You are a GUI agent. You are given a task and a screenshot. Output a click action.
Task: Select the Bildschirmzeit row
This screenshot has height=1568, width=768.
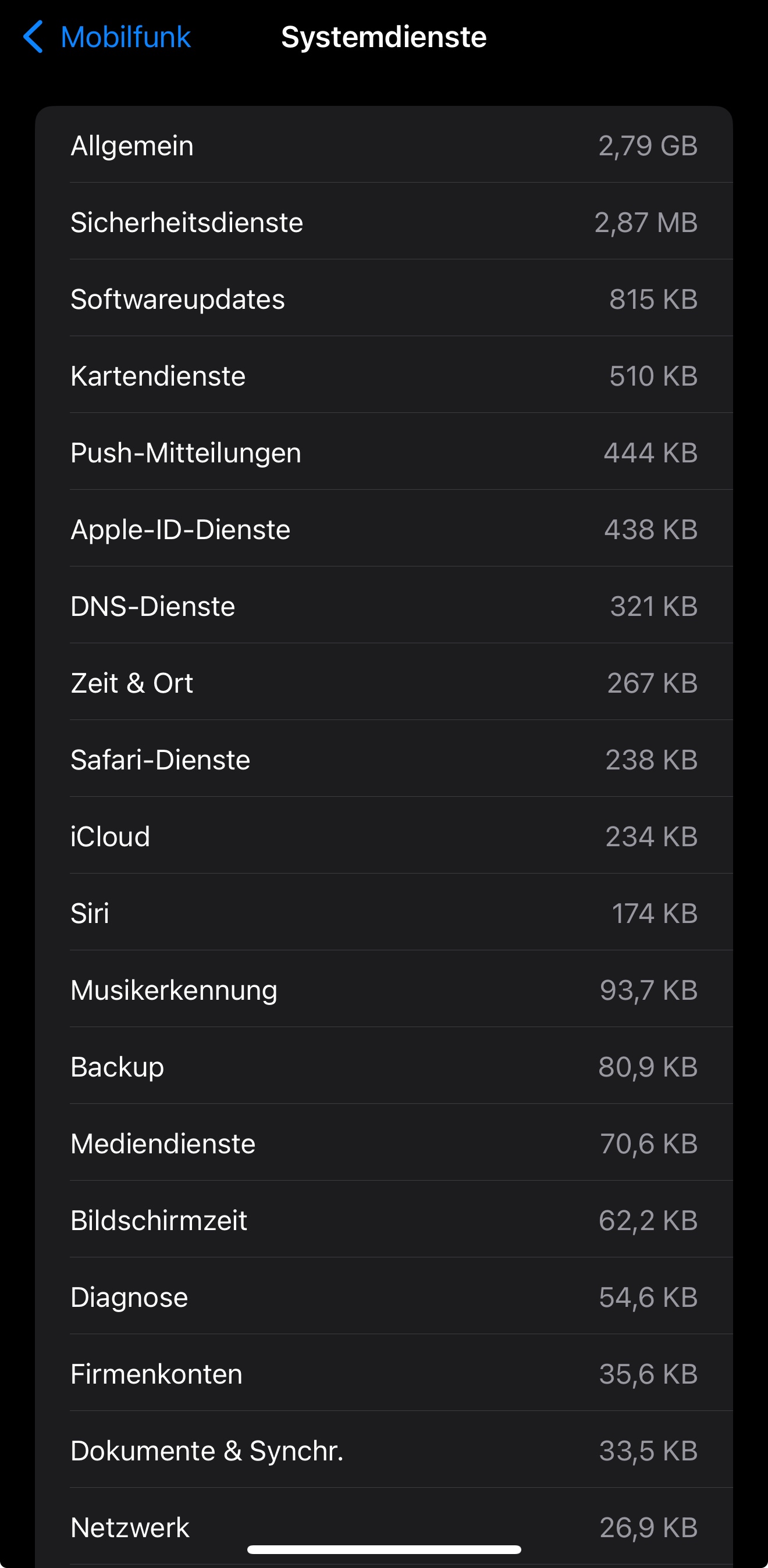tap(383, 1219)
